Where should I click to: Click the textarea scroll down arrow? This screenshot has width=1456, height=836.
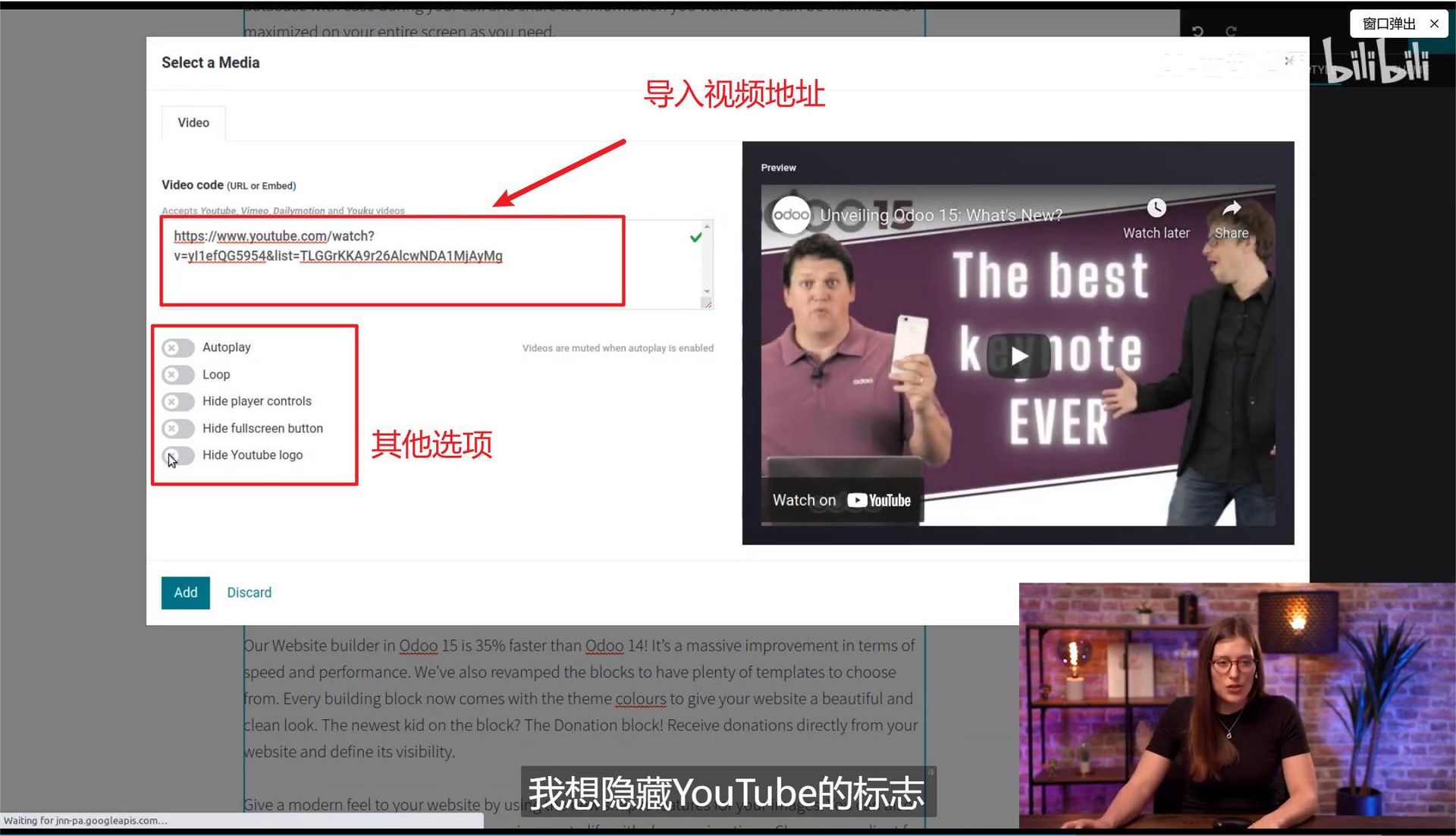pos(707,291)
